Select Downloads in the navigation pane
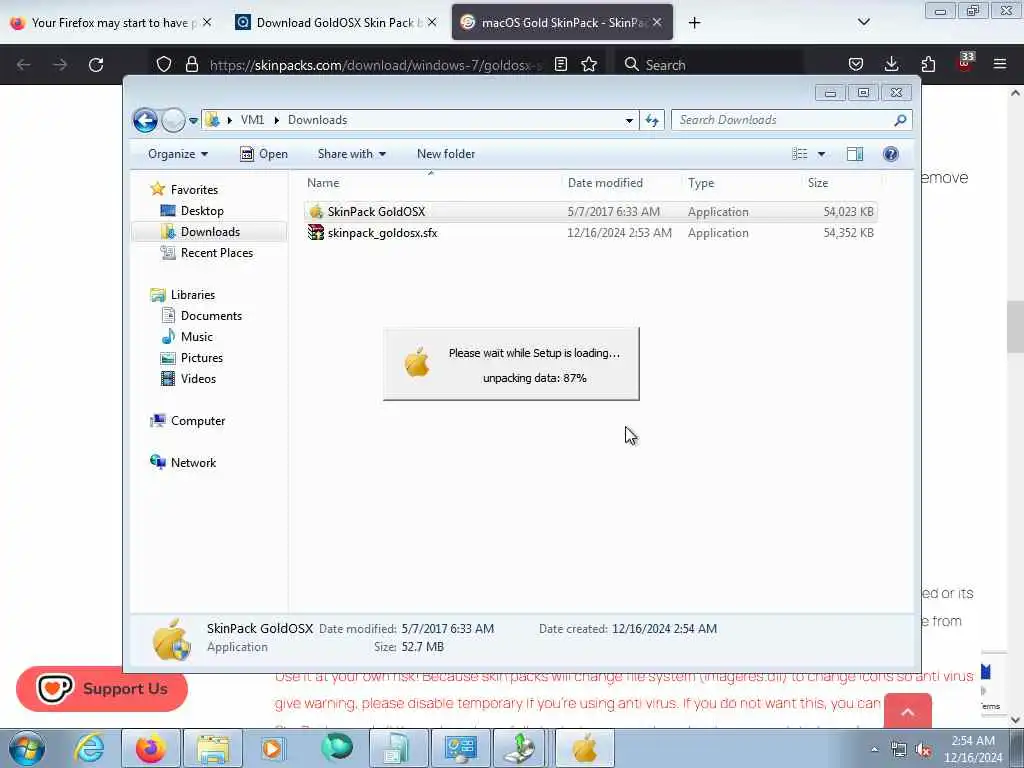 pos(209,232)
